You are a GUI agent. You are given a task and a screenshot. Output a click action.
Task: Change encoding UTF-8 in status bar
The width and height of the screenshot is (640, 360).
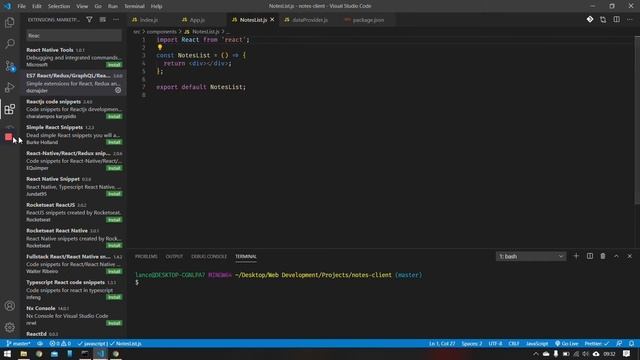coord(495,343)
